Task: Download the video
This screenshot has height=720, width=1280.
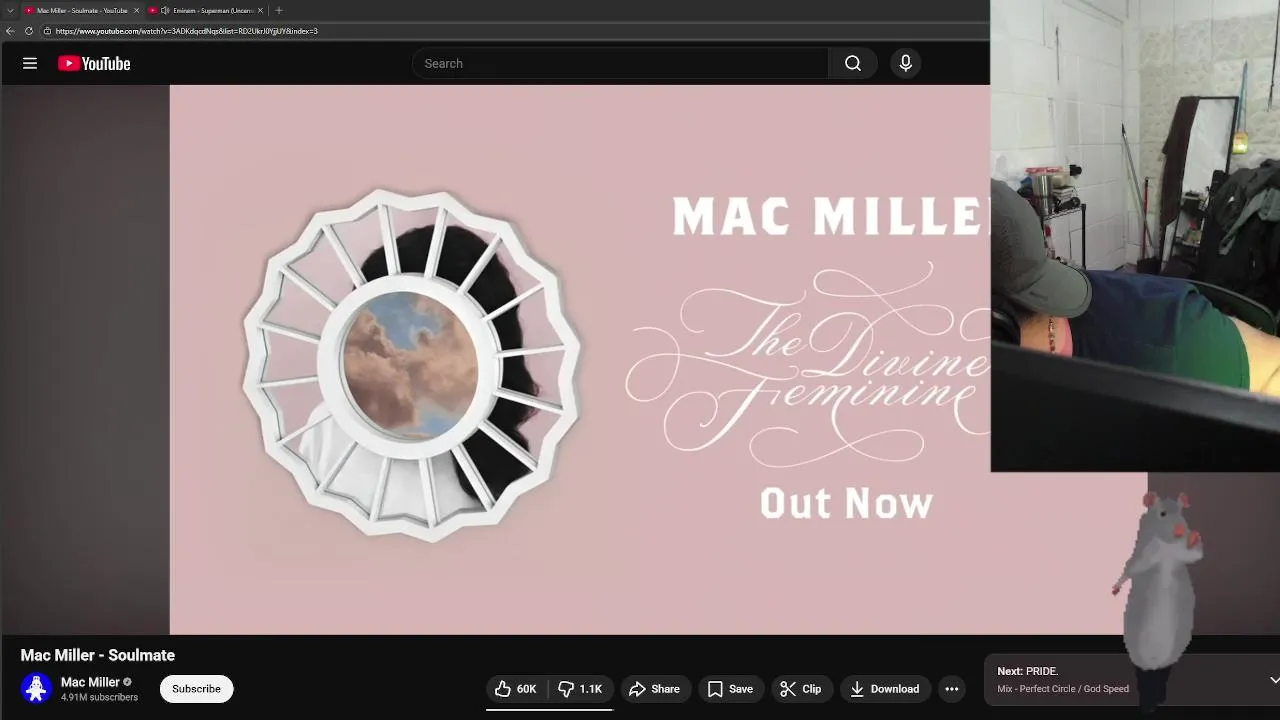Action: tap(884, 689)
